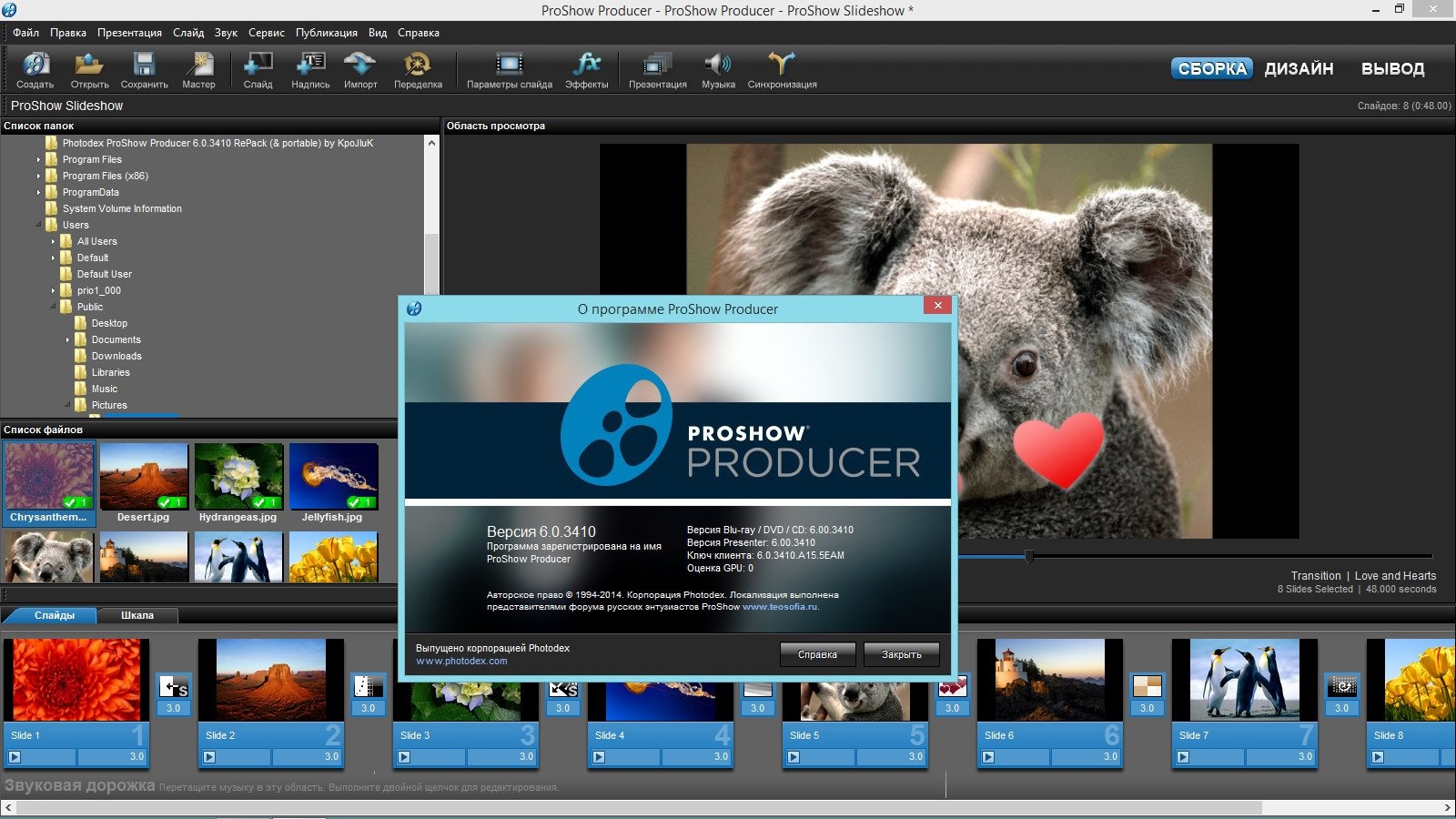Select the СБОРКА workspace
Screen dimensions: 1456x819
[x=1212, y=68]
